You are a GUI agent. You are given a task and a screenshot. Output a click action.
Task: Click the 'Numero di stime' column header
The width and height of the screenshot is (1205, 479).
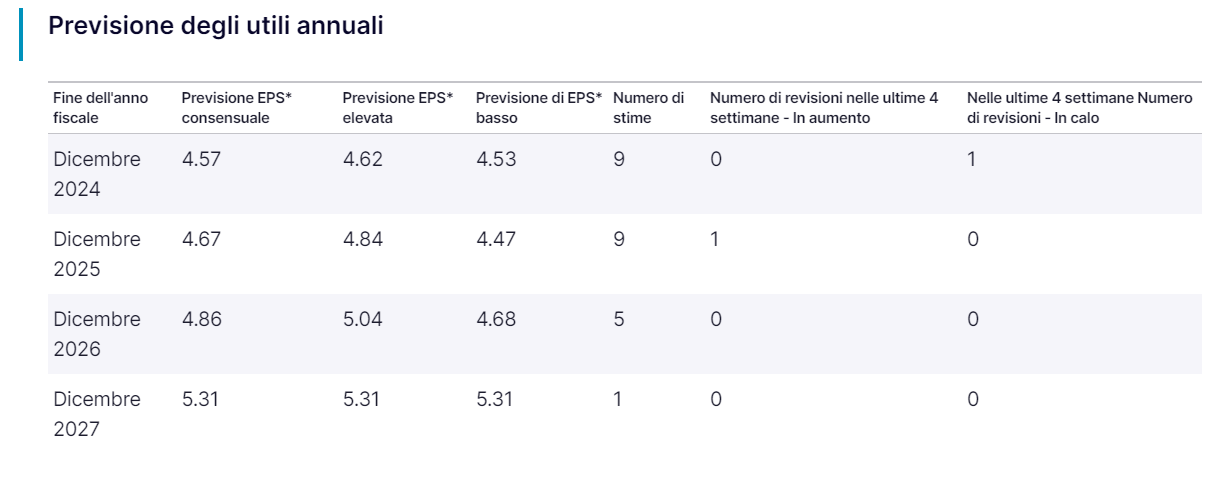[x=649, y=108]
